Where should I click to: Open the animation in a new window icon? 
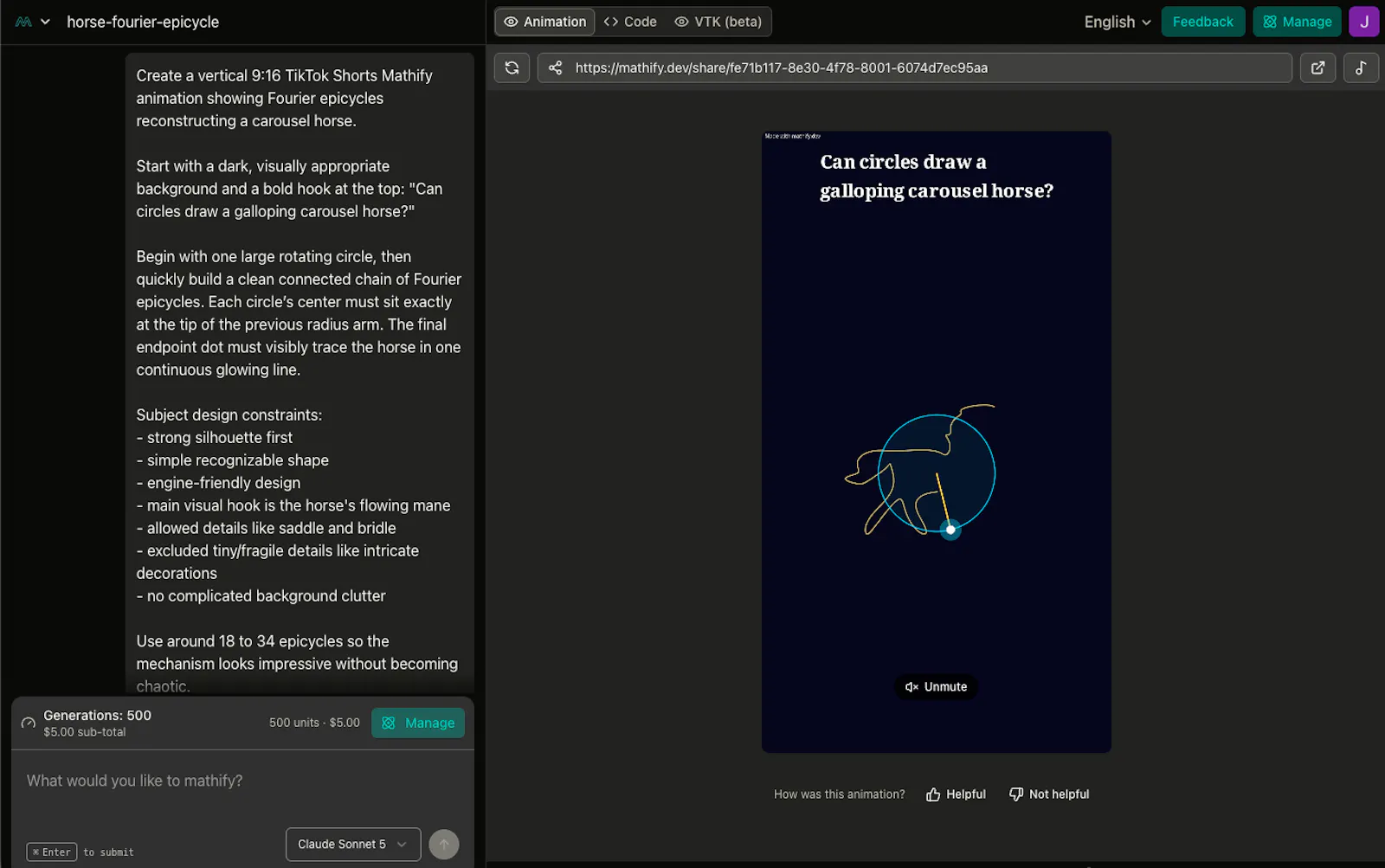[x=1318, y=68]
